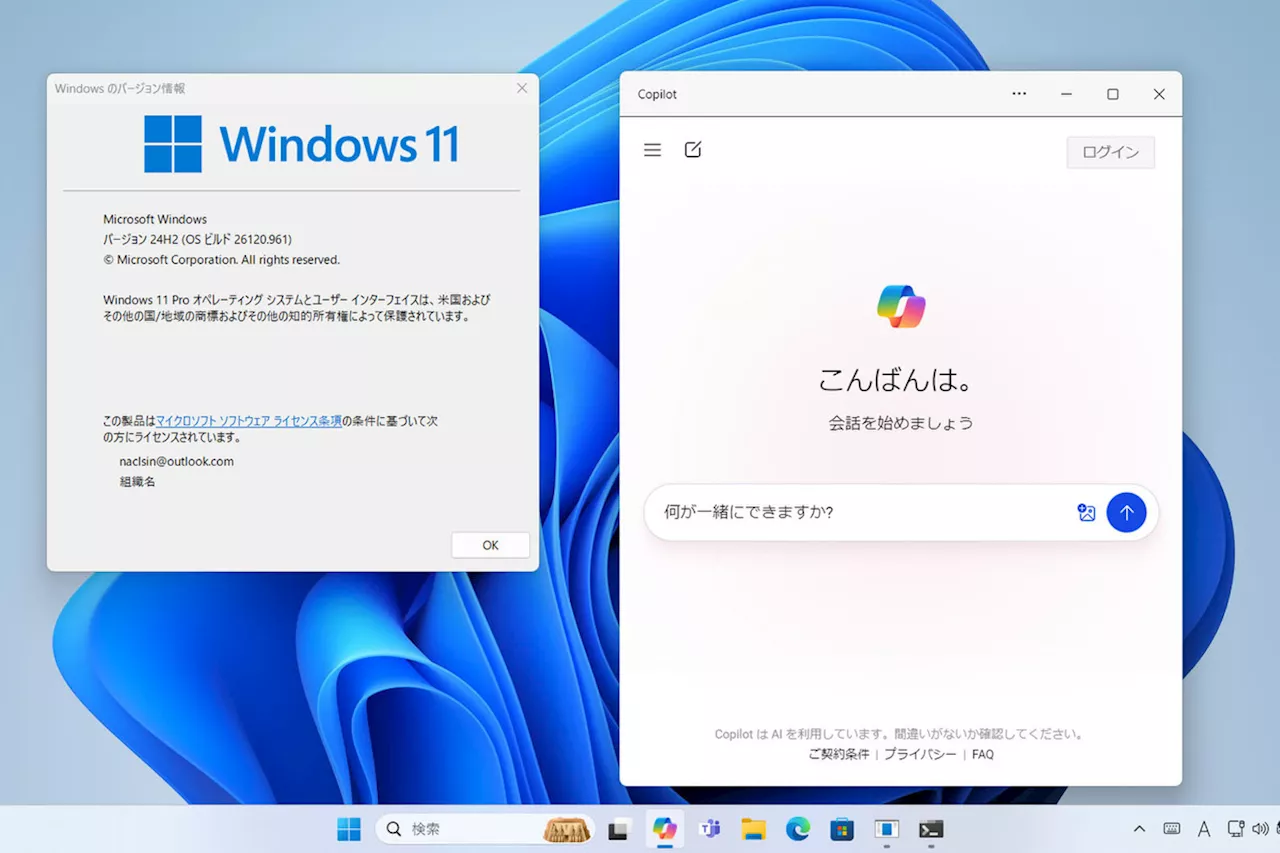Click OK in the Windows version dialog
Screen dimensions: 1280x853
click(x=490, y=545)
